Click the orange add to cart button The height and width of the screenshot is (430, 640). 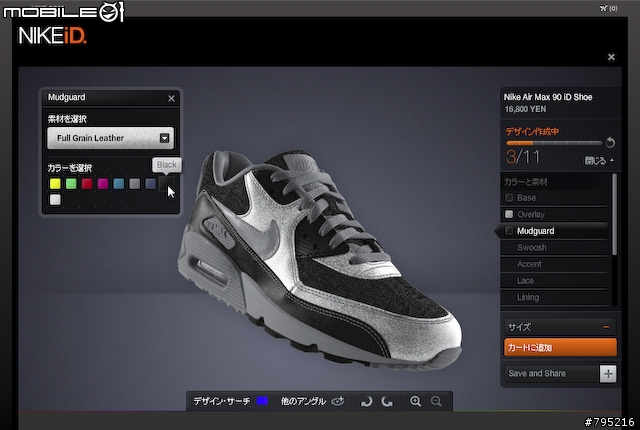(x=560, y=347)
